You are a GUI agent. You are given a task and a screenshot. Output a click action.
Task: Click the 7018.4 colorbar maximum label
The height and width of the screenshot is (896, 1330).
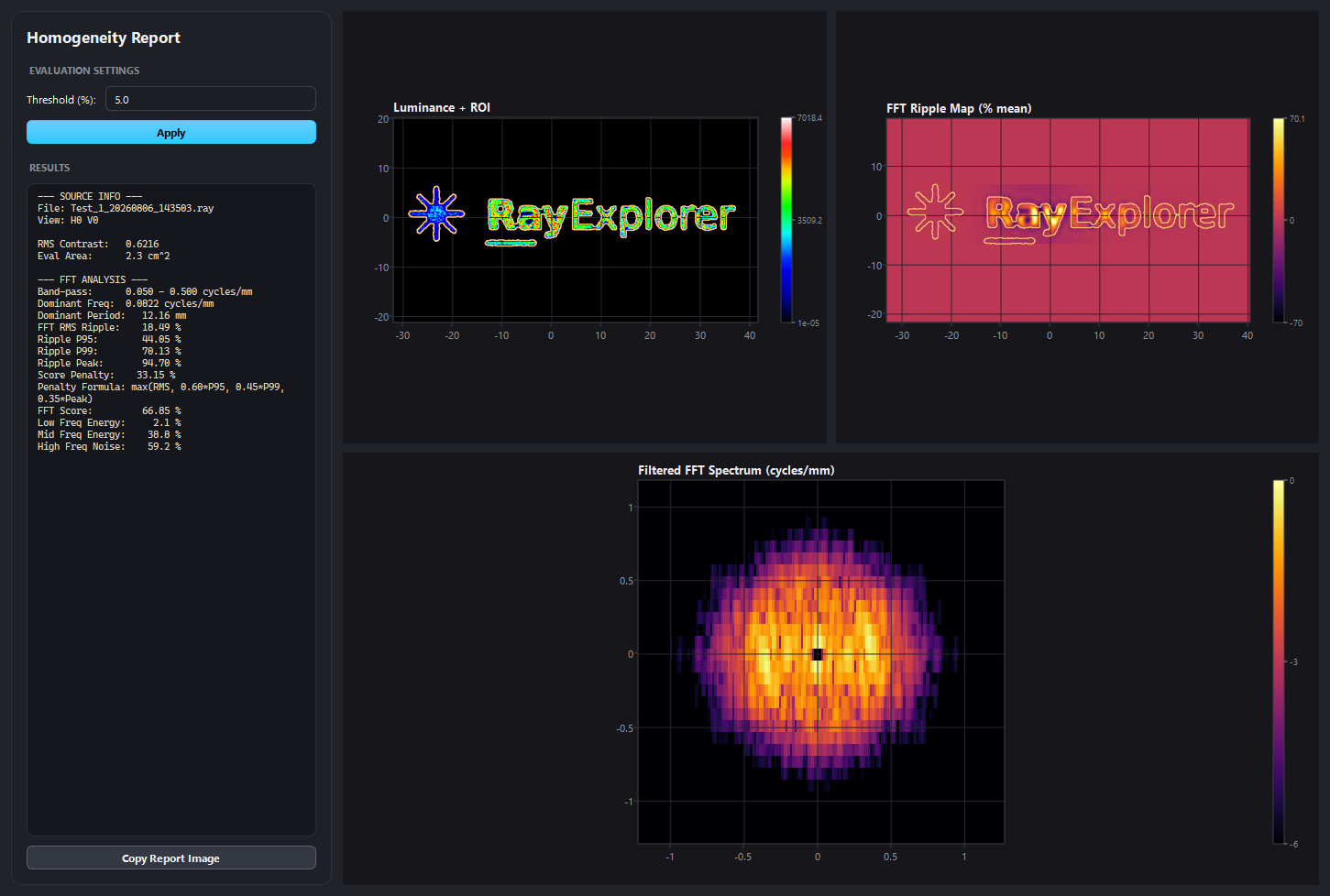click(x=809, y=118)
